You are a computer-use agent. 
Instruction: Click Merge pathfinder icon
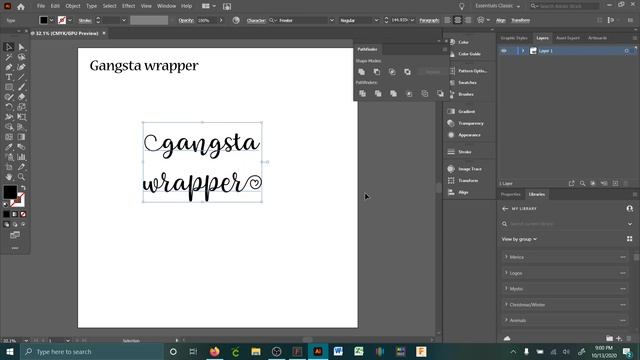click(393, 93)
